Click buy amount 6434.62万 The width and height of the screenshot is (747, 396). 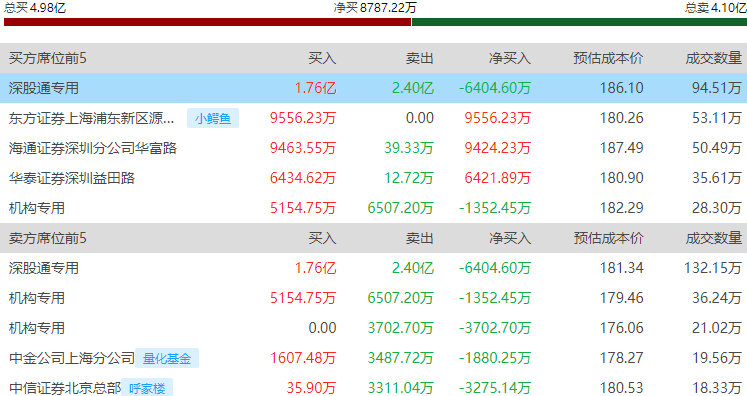(x=303, y=178)
